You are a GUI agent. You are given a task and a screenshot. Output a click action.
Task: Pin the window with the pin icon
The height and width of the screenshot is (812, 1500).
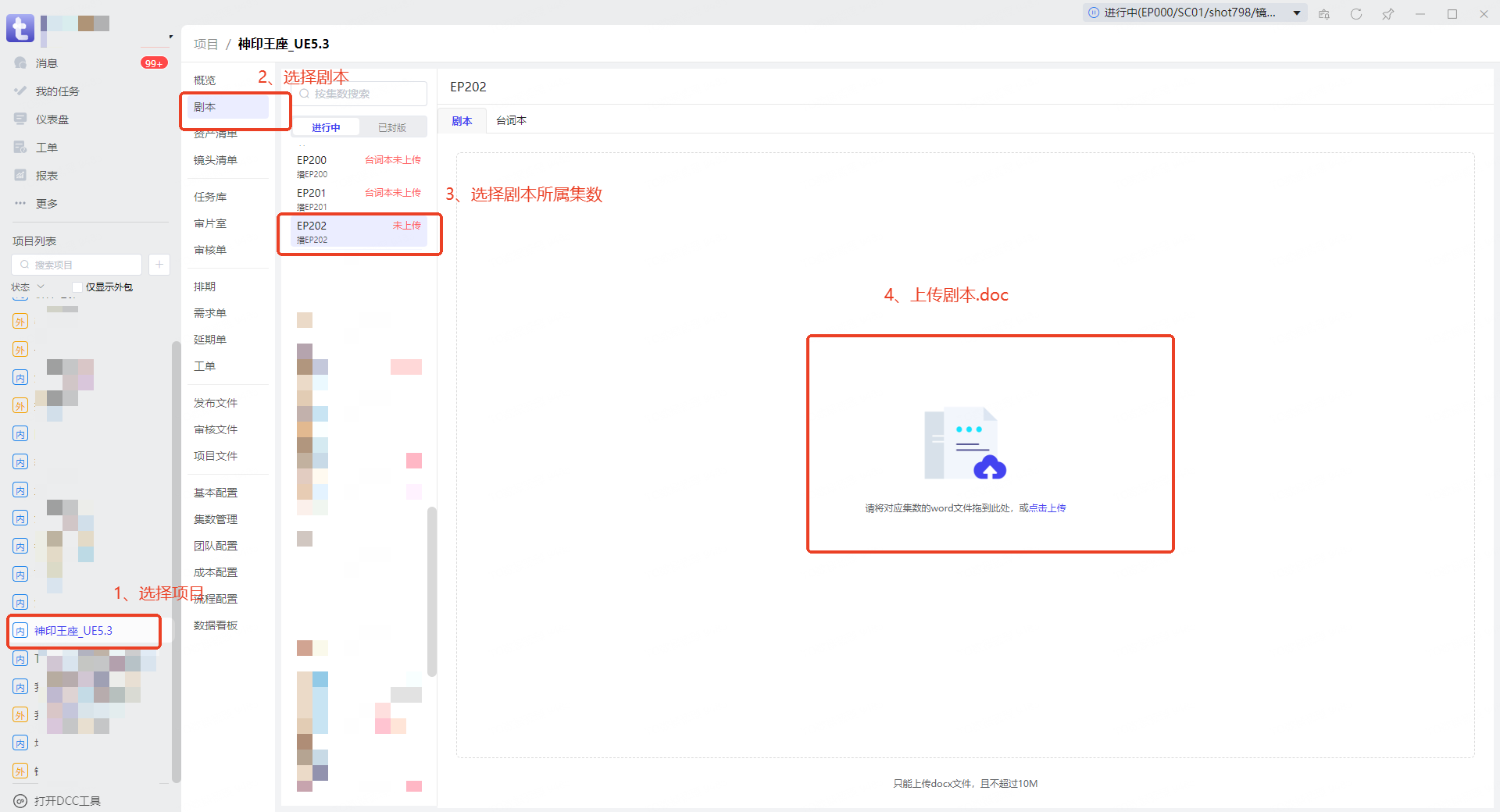pos(1388,13)
